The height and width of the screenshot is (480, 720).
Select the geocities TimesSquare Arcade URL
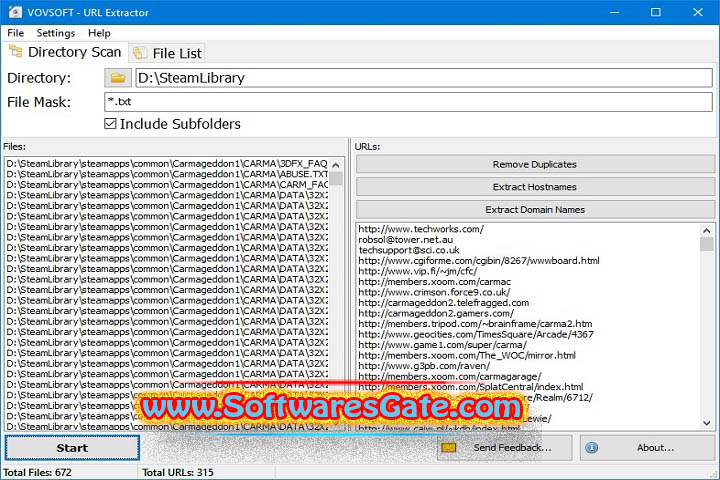pyautogui.click(x=476, y=334)
